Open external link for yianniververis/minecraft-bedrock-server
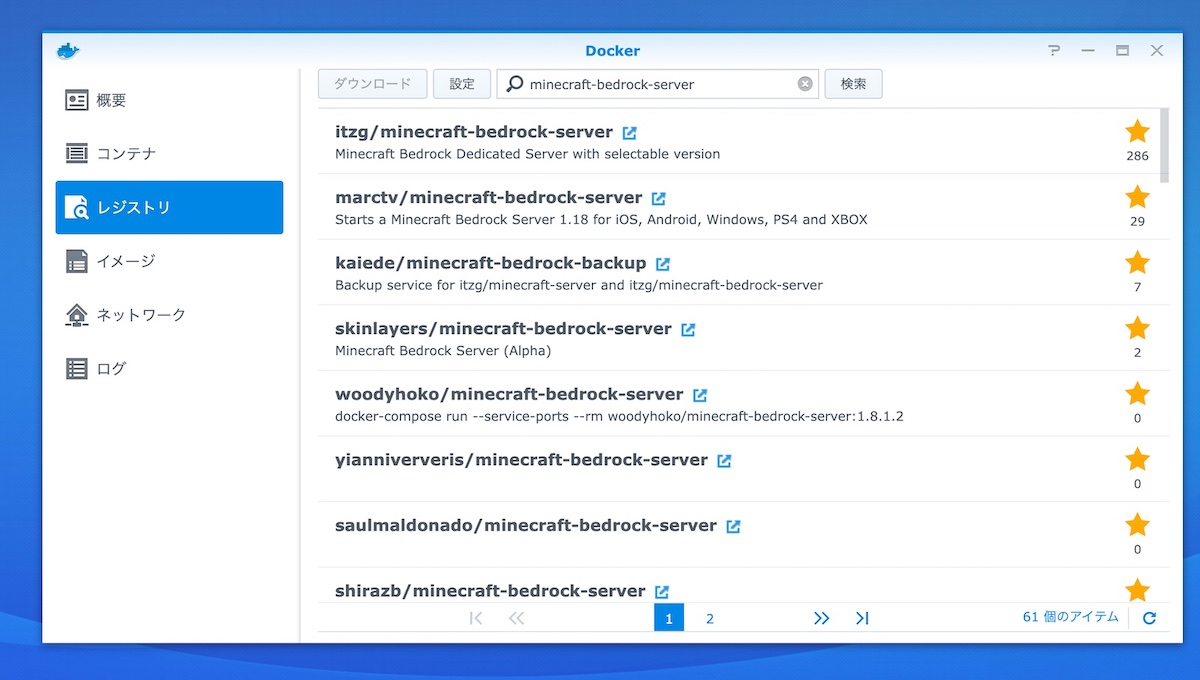1200x680 pixels. tap(724, 461)
